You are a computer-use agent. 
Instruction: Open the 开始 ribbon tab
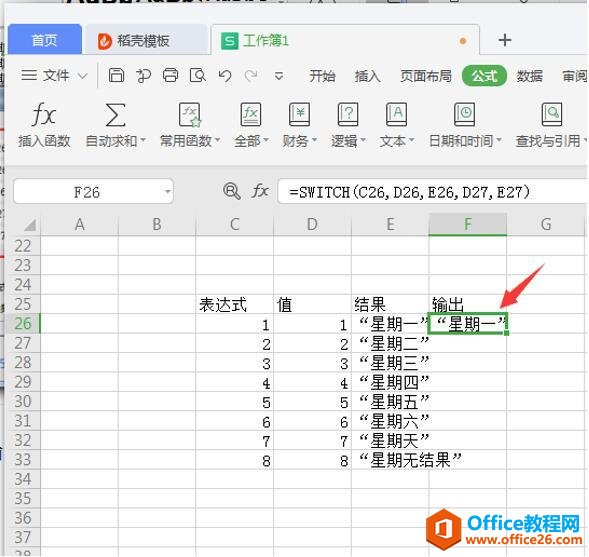click(322, 76)
